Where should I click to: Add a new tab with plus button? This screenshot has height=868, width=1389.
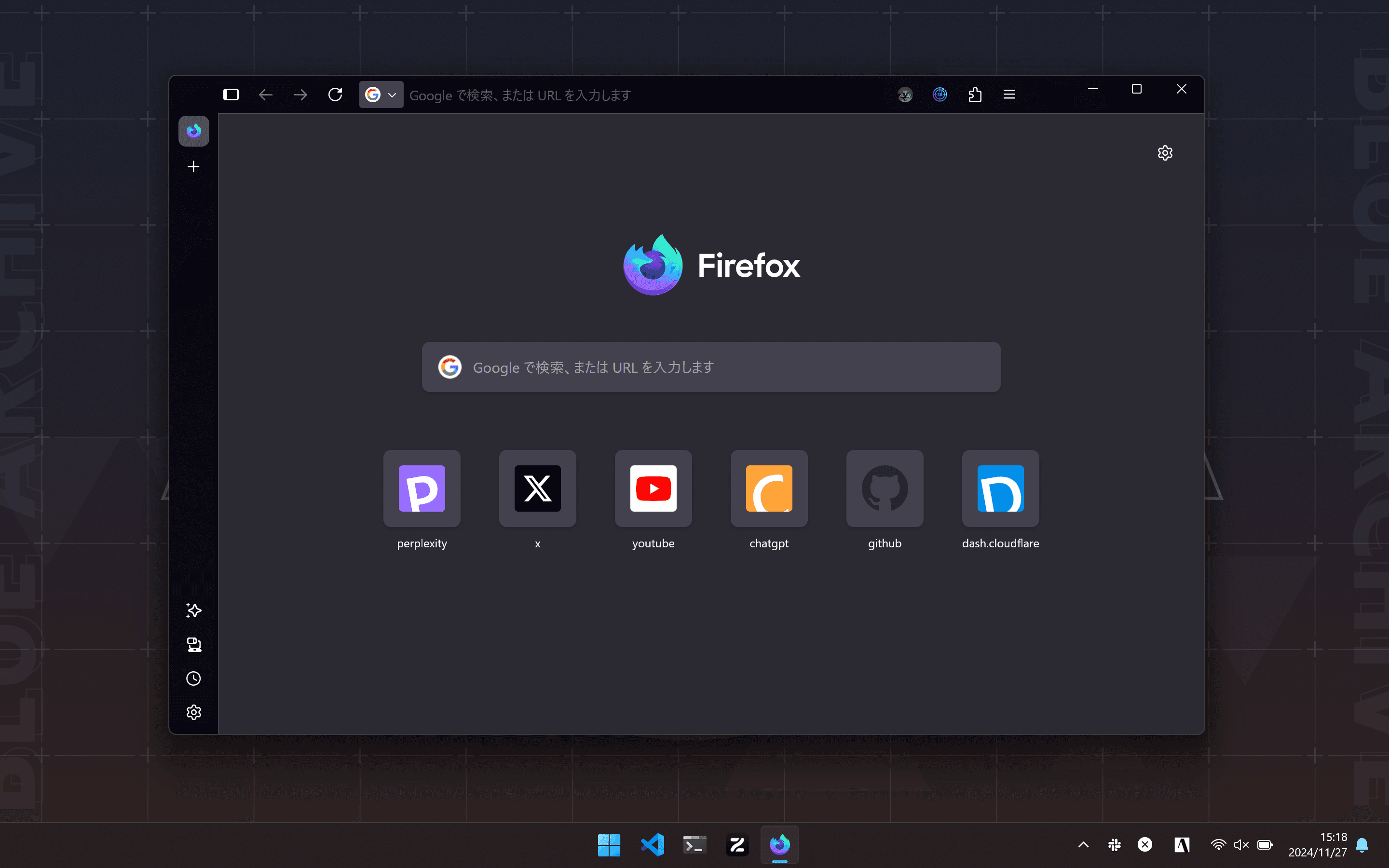[194, 166]
